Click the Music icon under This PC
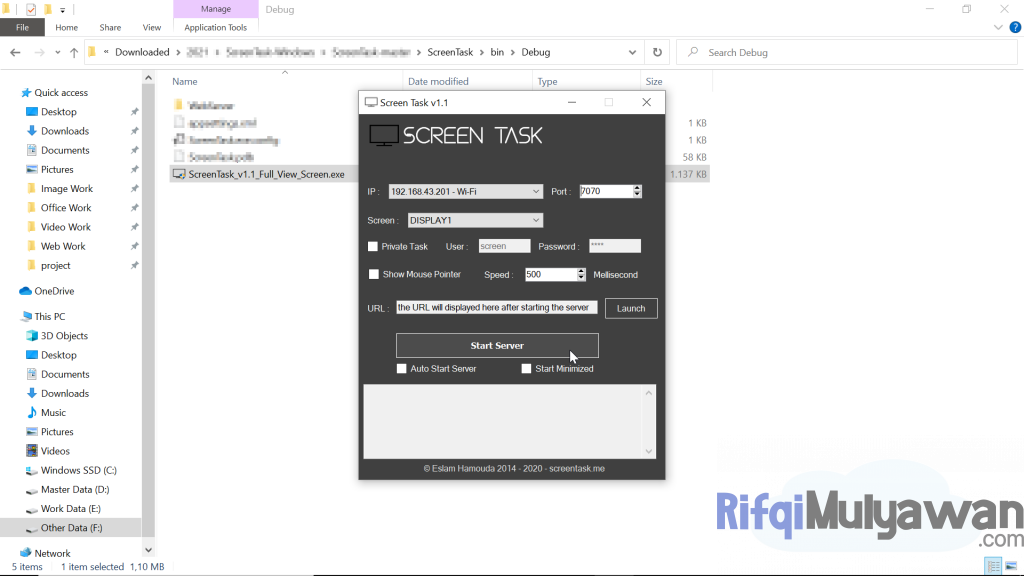The image size is (1024, 576). [31, 413]
